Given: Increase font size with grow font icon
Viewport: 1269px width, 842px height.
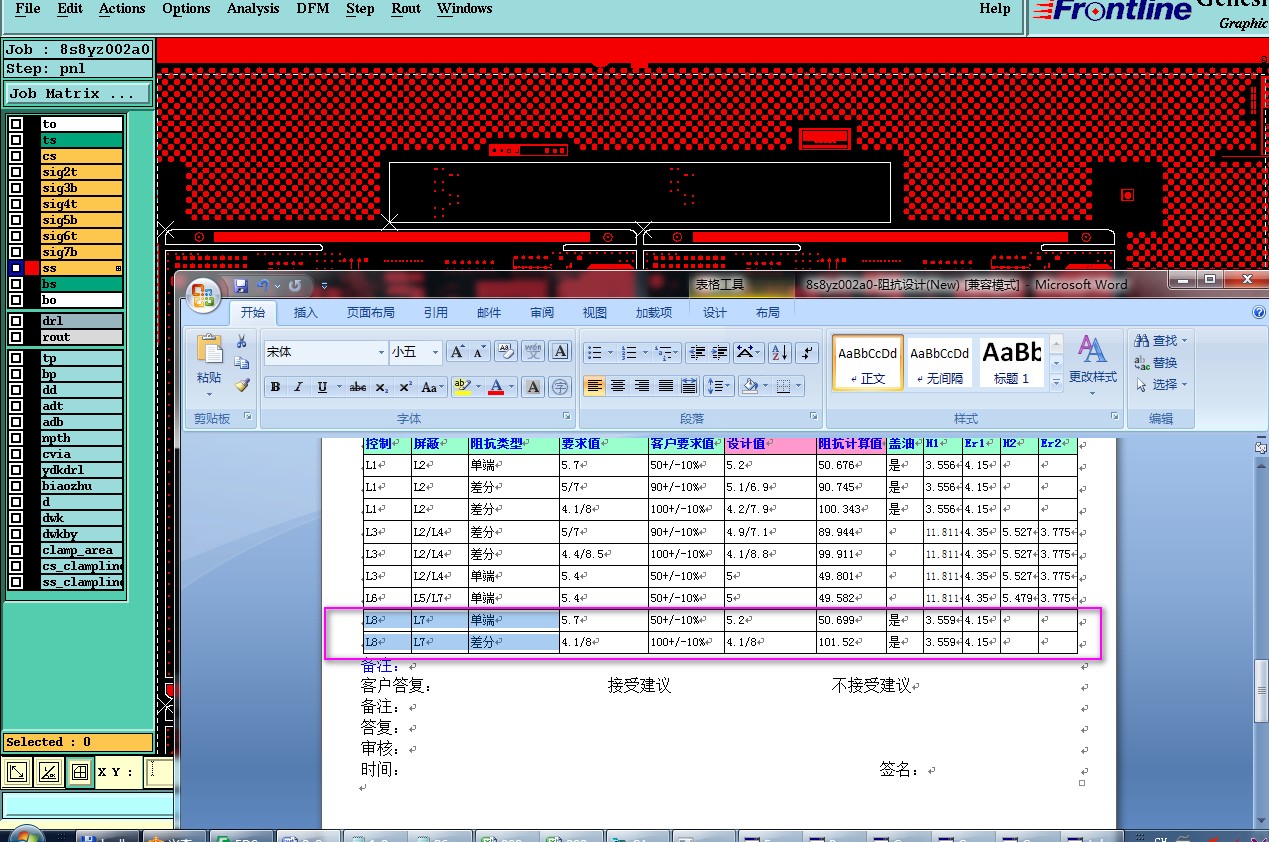Looking at the screenshot, I should (x=456, y=352).
